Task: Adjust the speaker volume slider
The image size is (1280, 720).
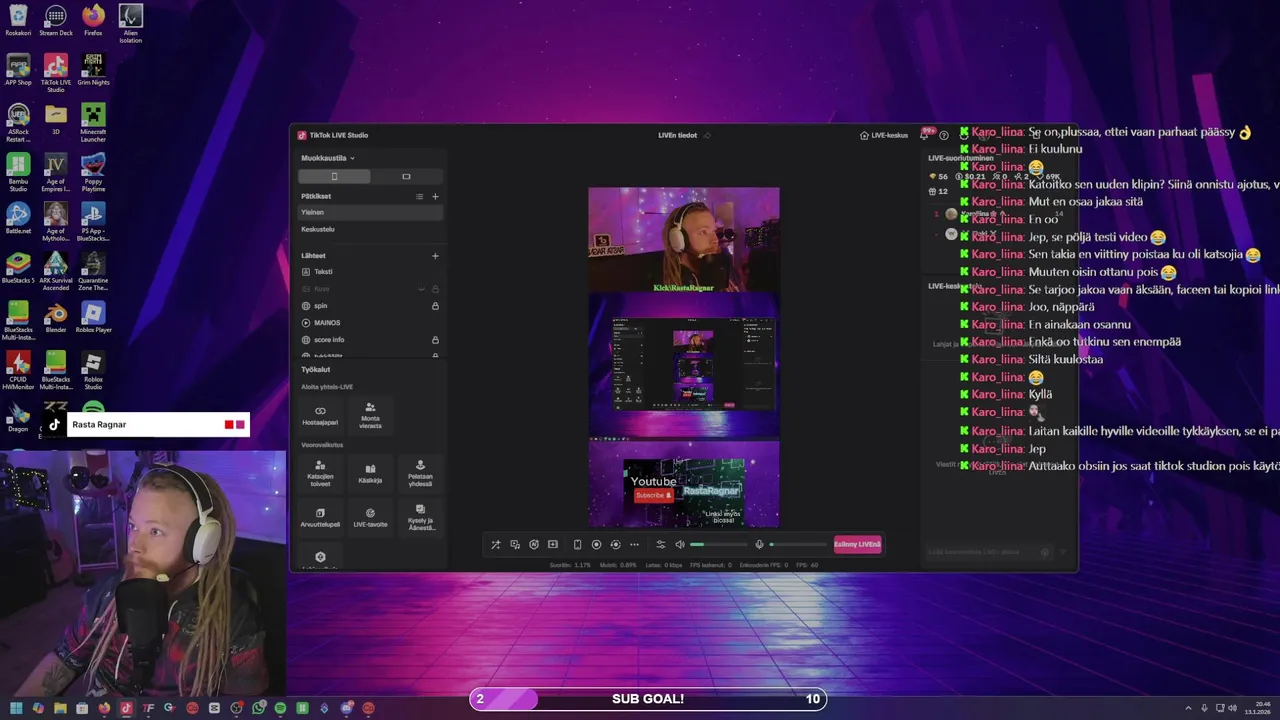Action: pos(718,545)
